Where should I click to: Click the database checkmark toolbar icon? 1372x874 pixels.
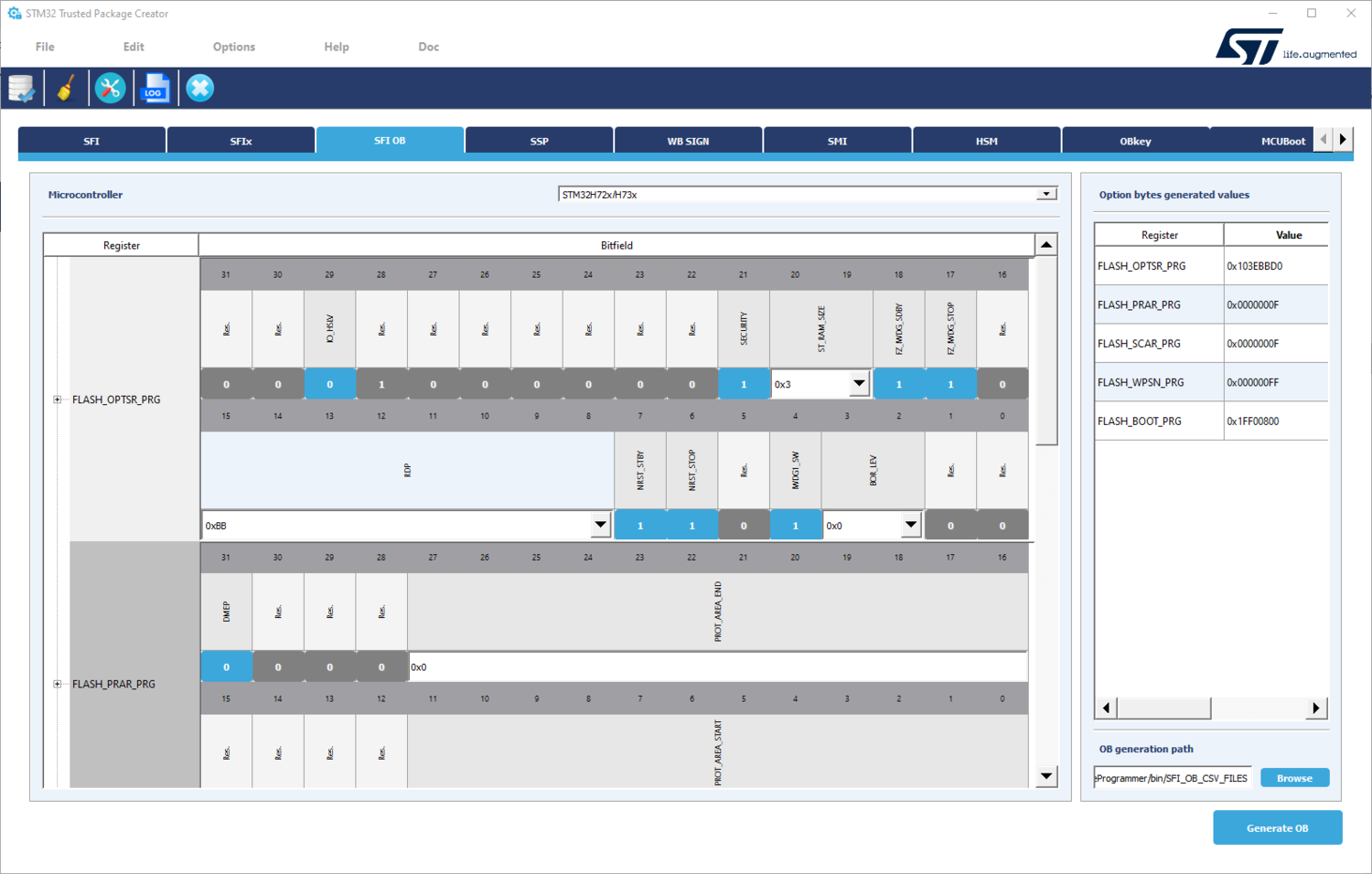21,89
